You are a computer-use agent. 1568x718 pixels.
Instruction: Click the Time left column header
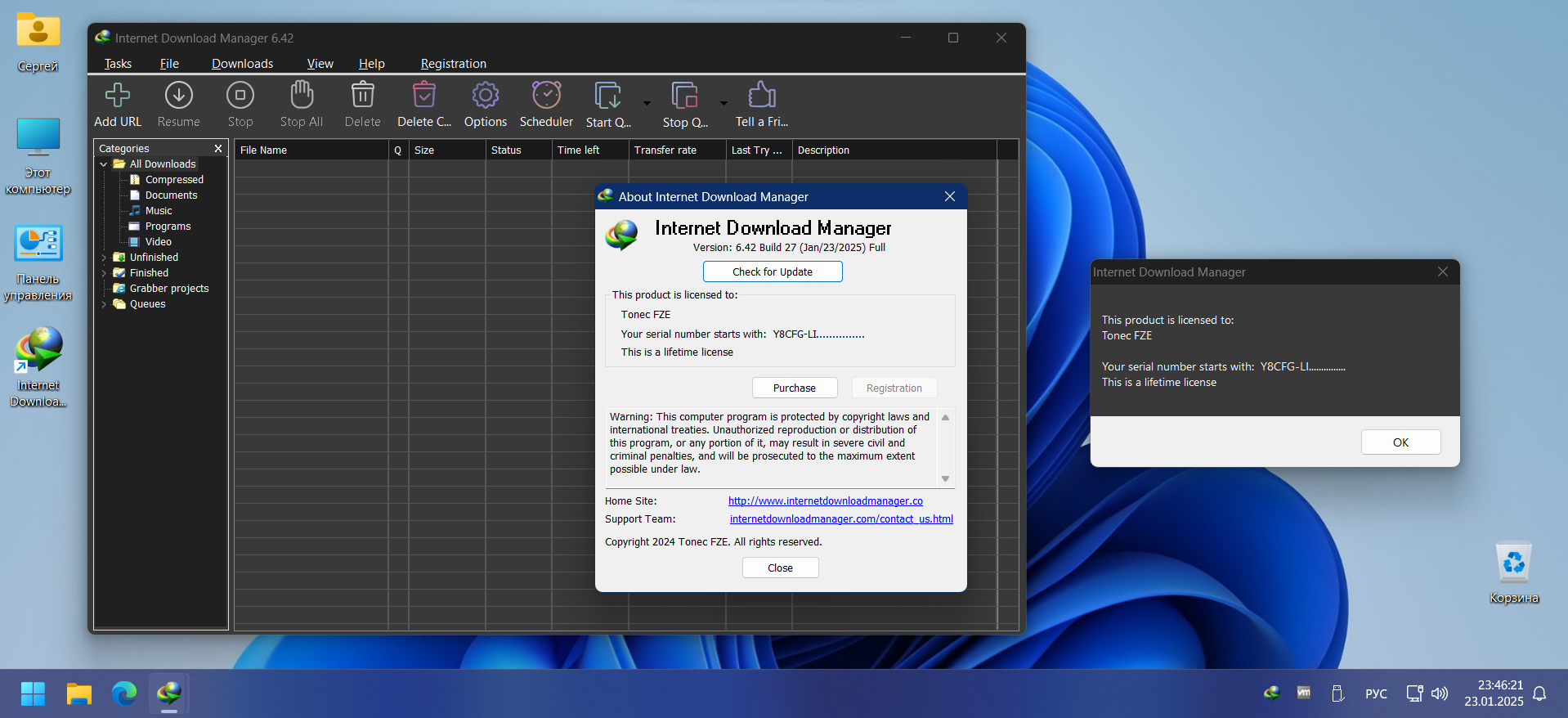[589, 150]
